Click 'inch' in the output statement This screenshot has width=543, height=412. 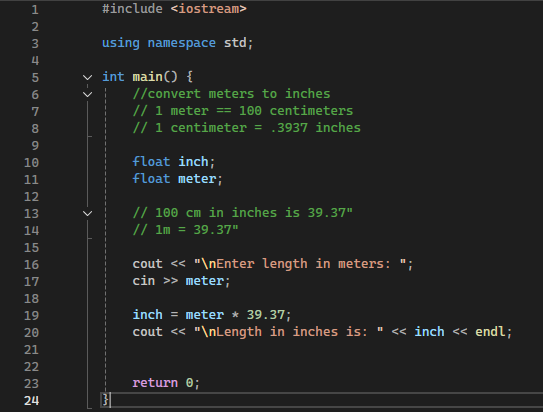pyautogui.click(x=429, y=332)
